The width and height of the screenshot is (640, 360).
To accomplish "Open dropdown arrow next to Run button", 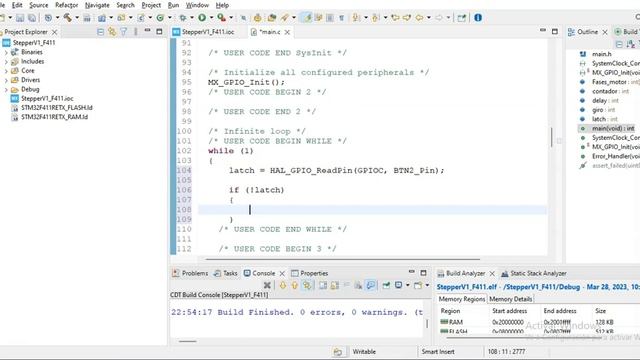I will [x=211, y=18].
